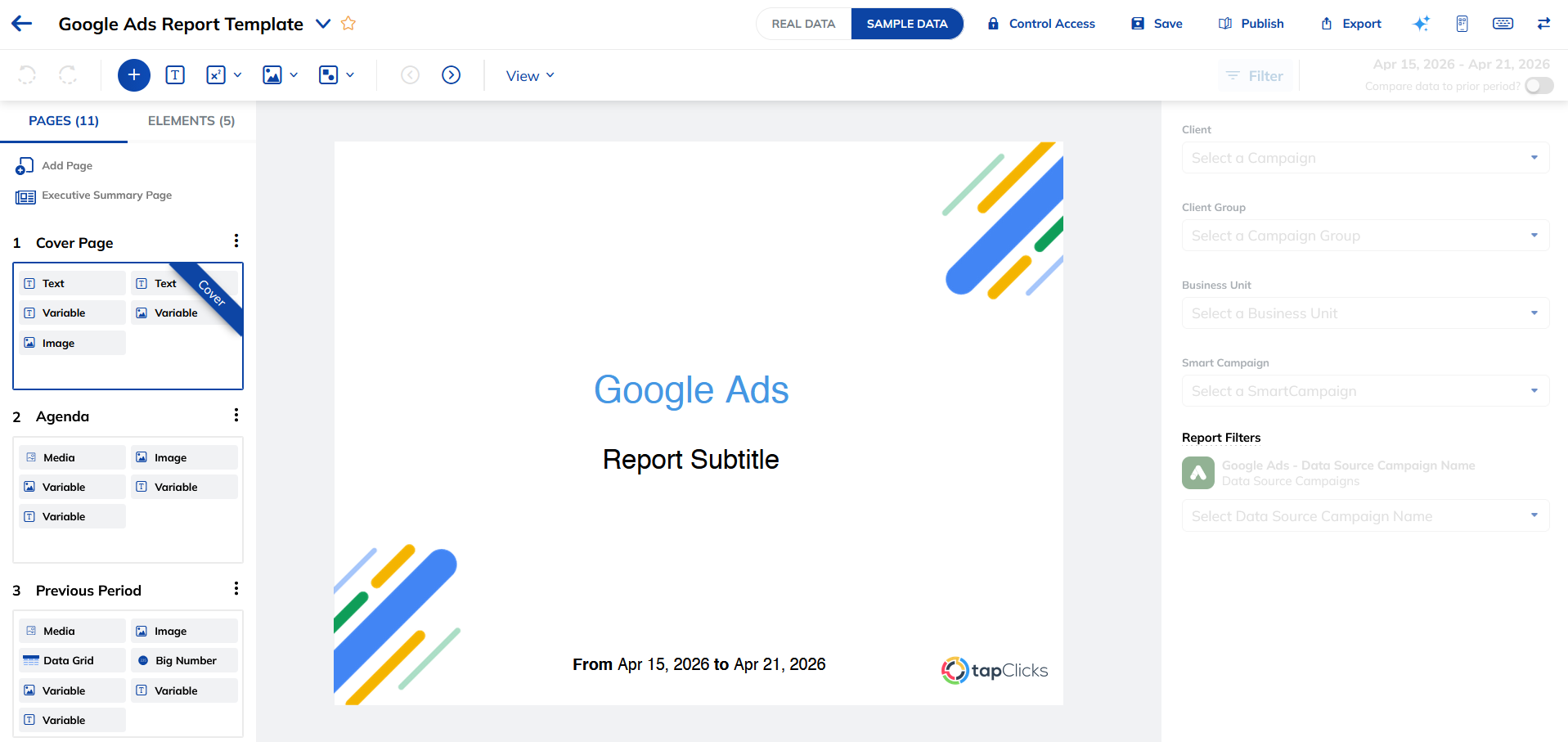This screenshot has width=1568, height=742.
Task: Open Select Data Source Campaign Name dropdown
Action: tap(1365, 516)
